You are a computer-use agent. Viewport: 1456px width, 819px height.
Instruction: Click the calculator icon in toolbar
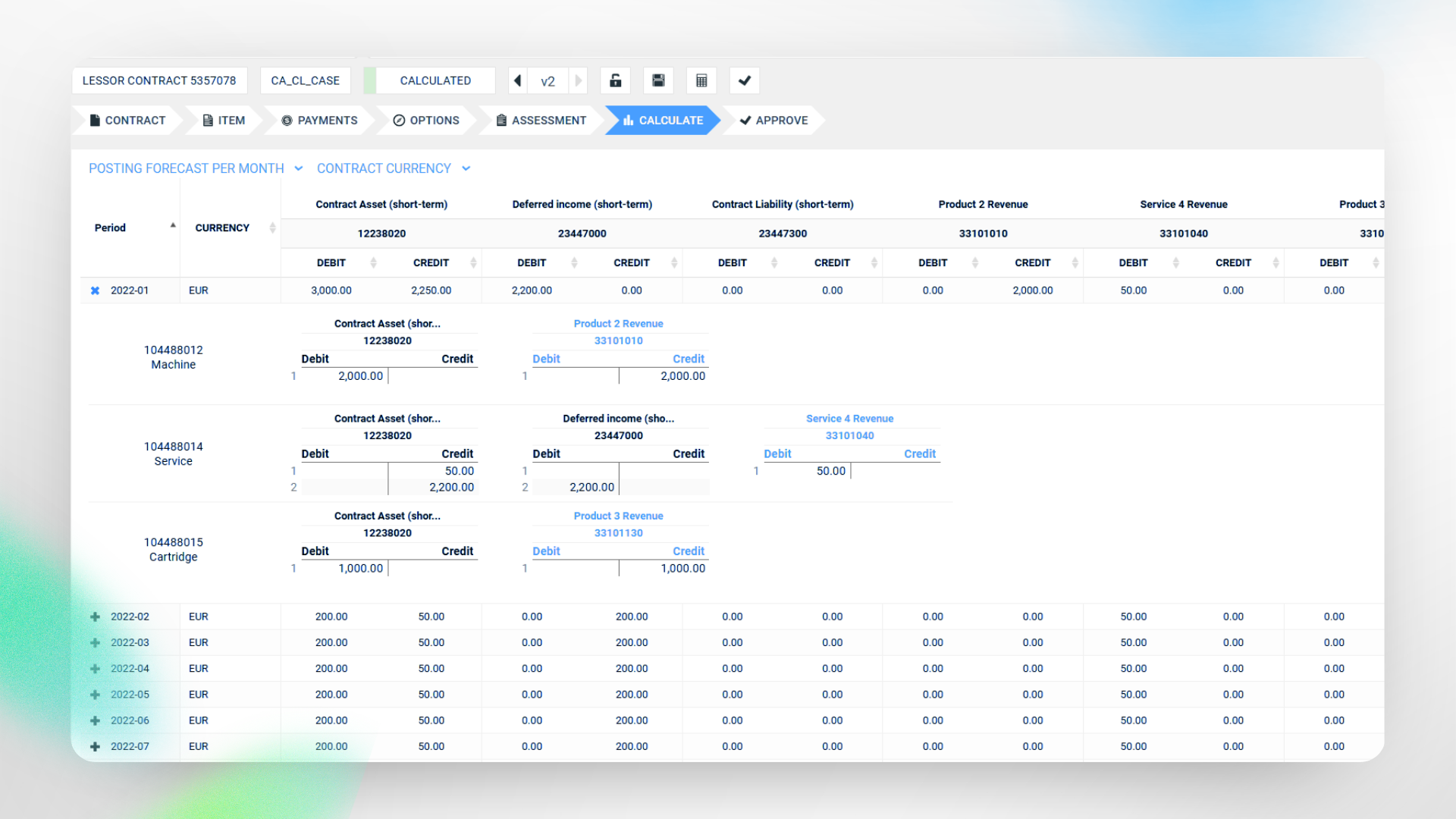pyautogui.click(x=701, y=80)
